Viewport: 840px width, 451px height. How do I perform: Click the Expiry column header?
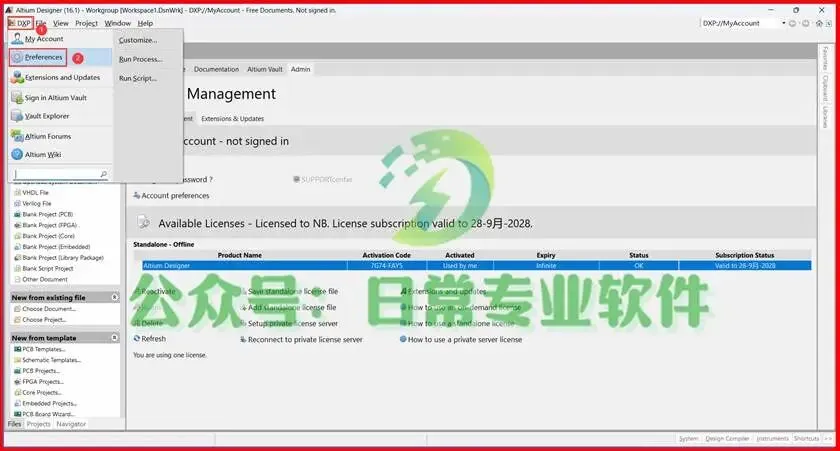click(x=546, y=255)
